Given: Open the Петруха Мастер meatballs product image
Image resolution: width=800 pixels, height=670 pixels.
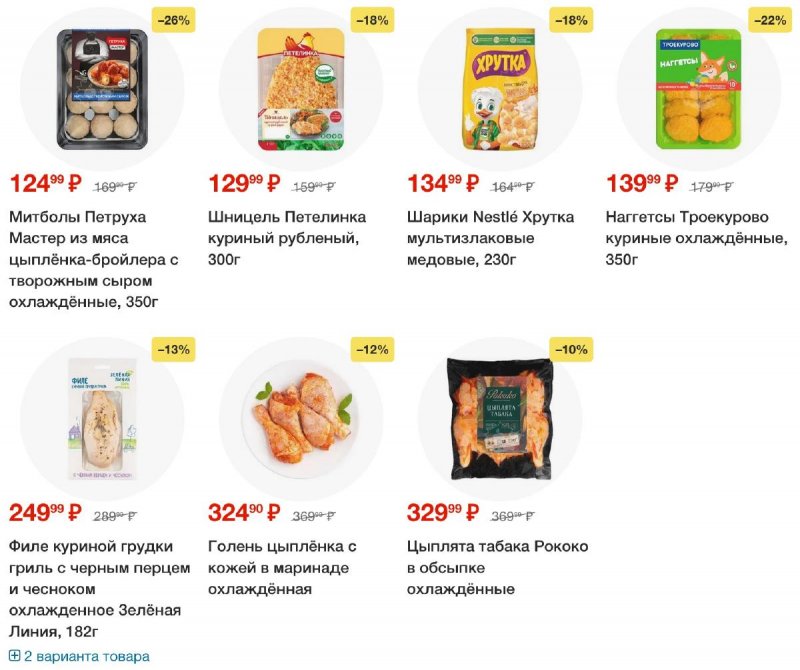Looking at the screenshot, I should 102,89.
